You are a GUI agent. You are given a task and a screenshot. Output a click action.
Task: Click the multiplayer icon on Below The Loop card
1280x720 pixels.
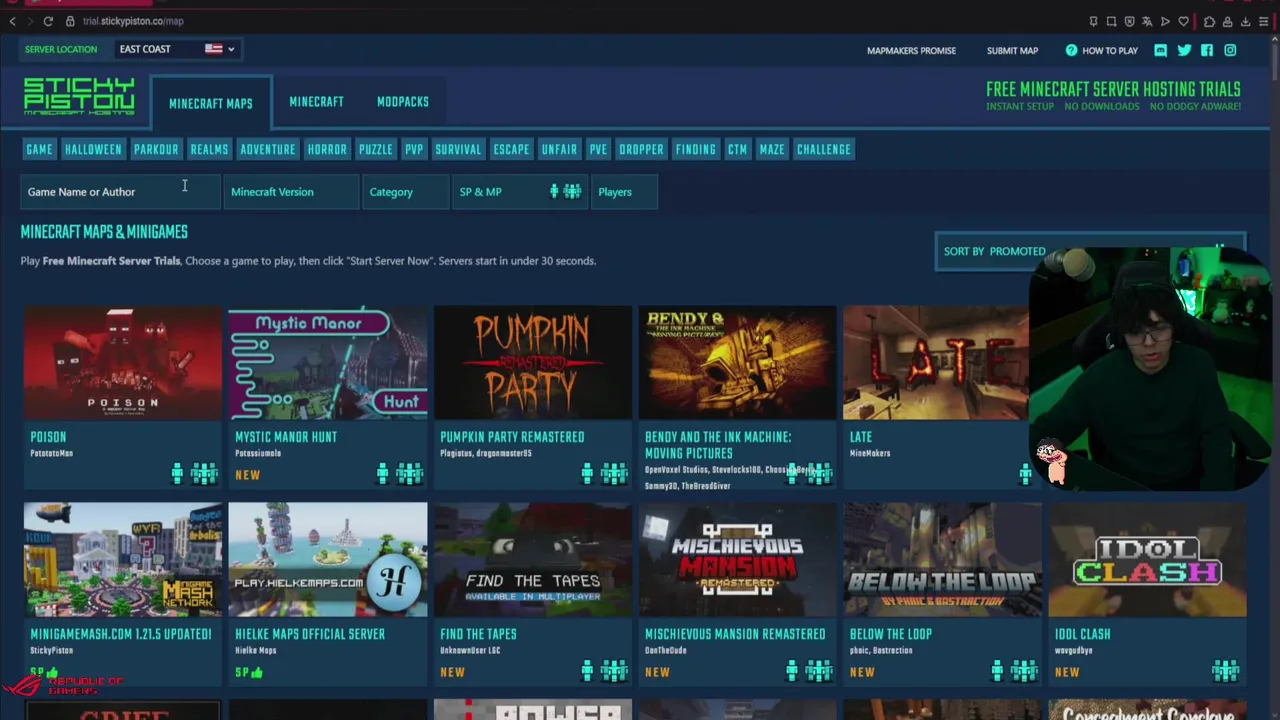click(1024, 670)
